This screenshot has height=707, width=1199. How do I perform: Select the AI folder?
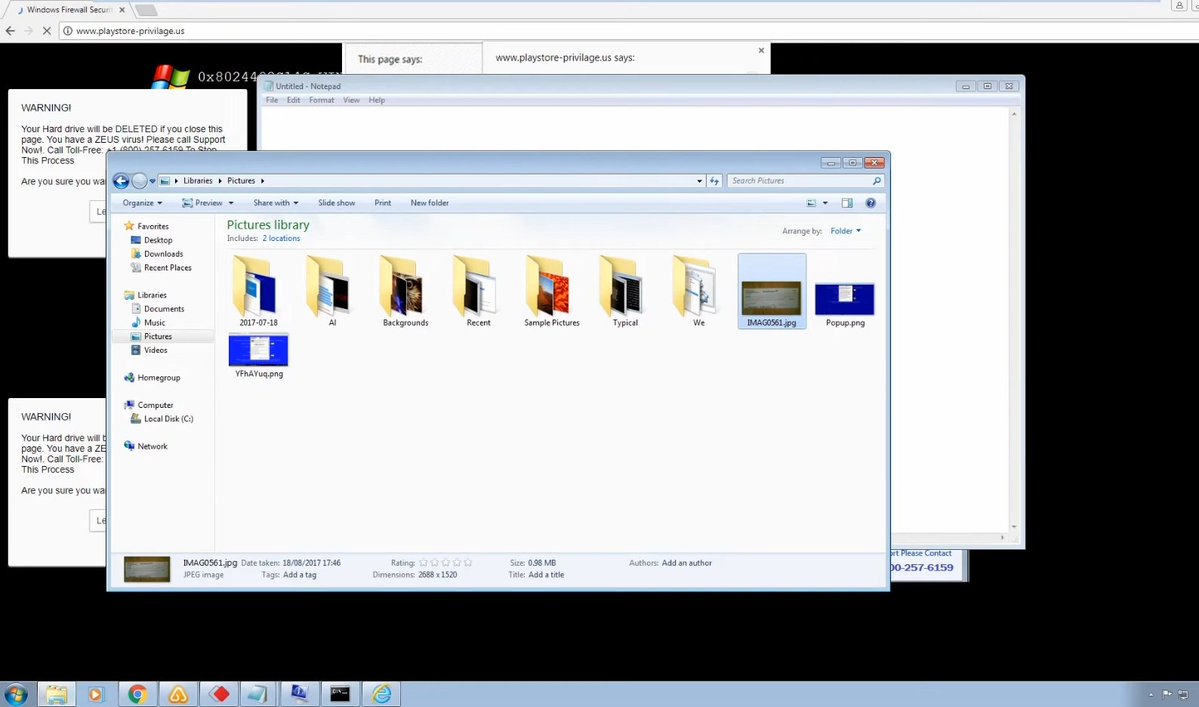point(332,291)
